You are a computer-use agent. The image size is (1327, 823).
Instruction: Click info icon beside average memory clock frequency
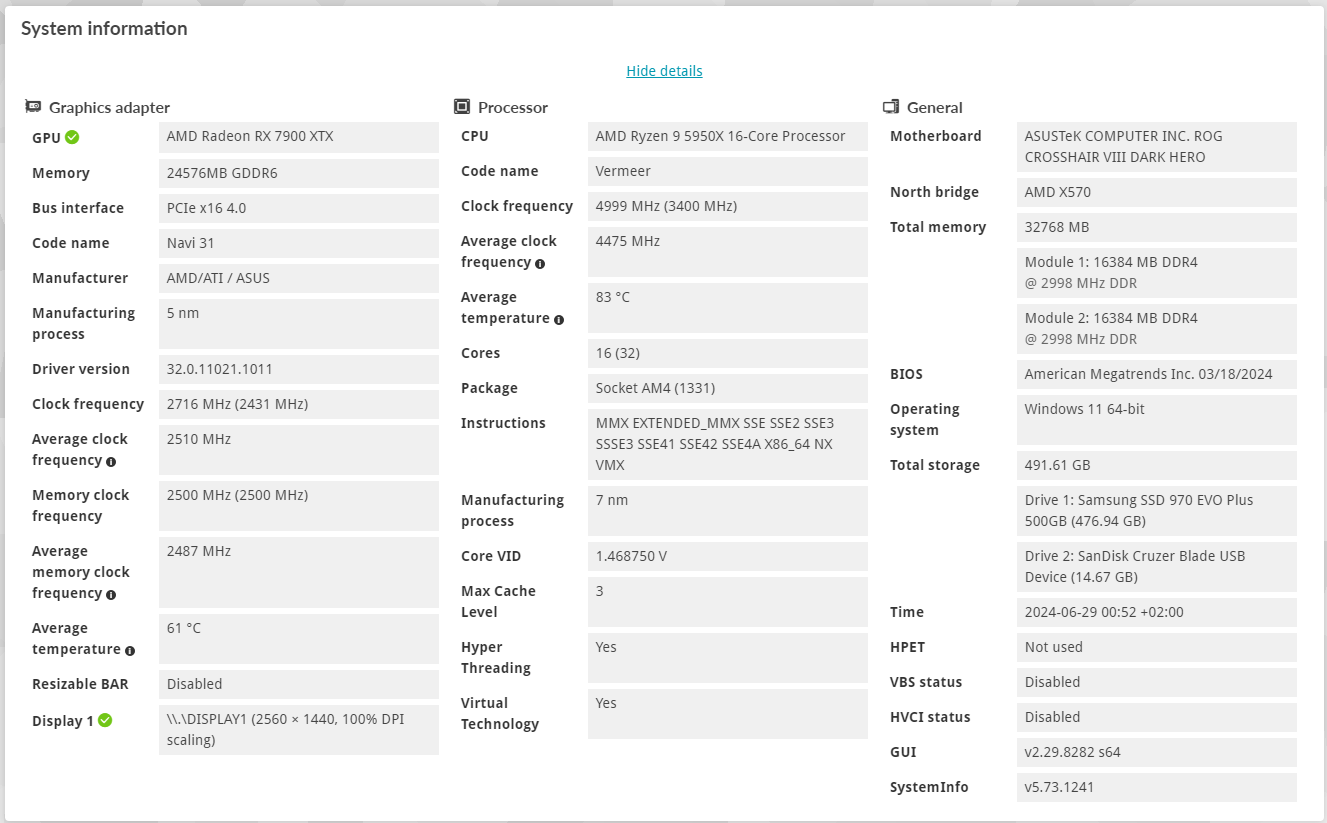tap(111, 594)
